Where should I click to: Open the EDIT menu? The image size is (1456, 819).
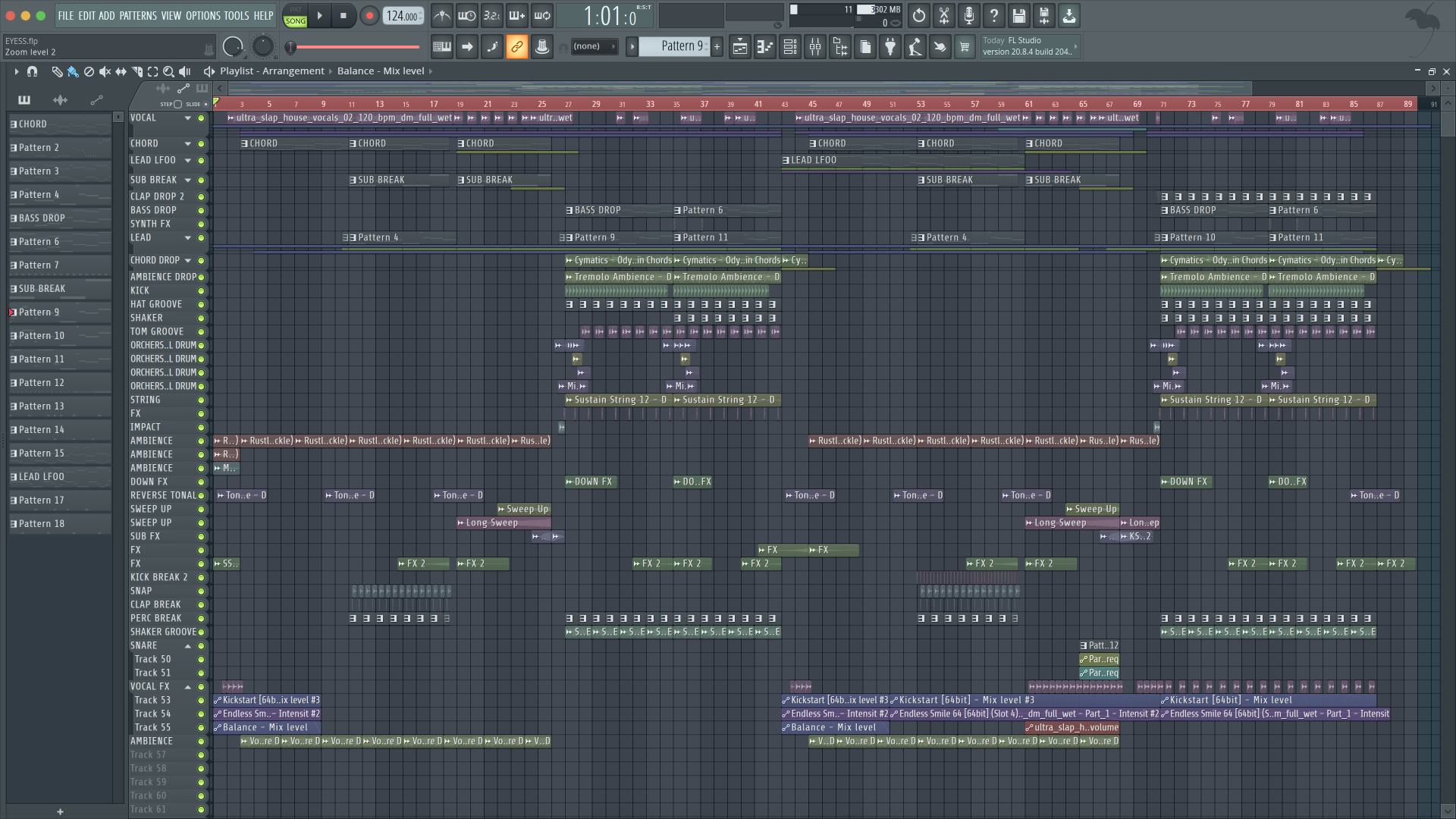tap(87, 16)
